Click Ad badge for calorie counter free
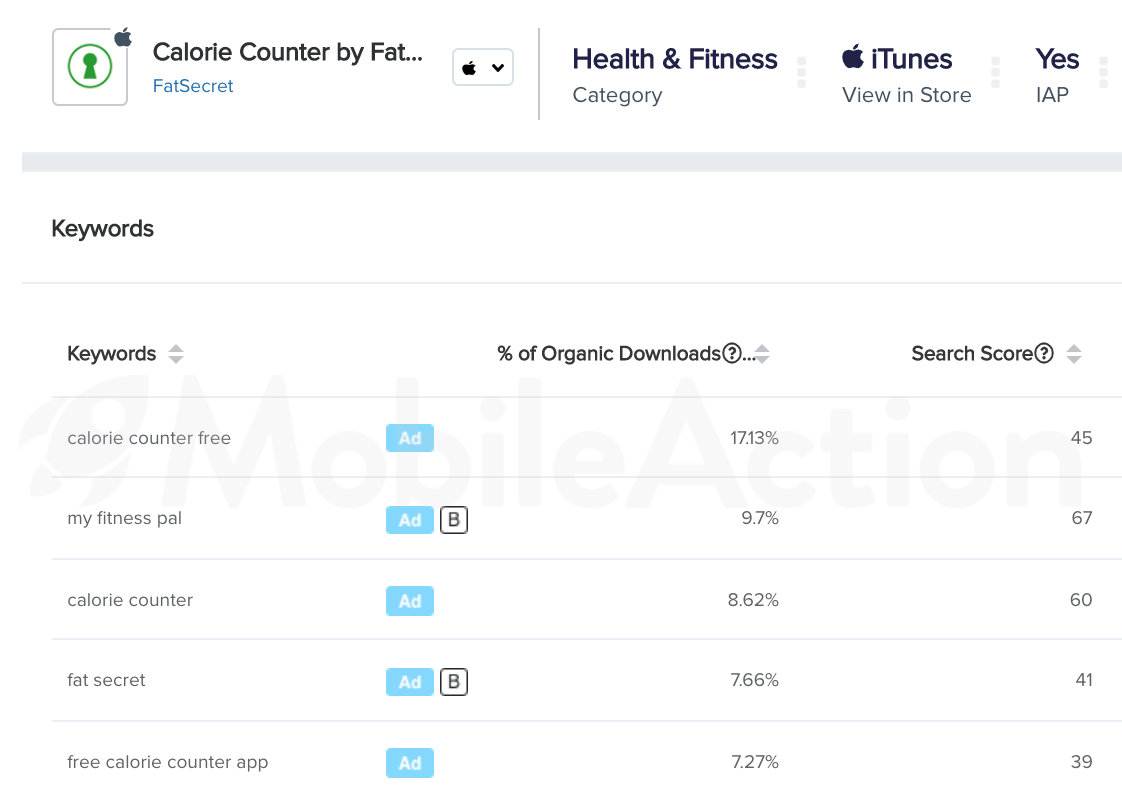This screenshot has width=1122, height=798. 410,438
